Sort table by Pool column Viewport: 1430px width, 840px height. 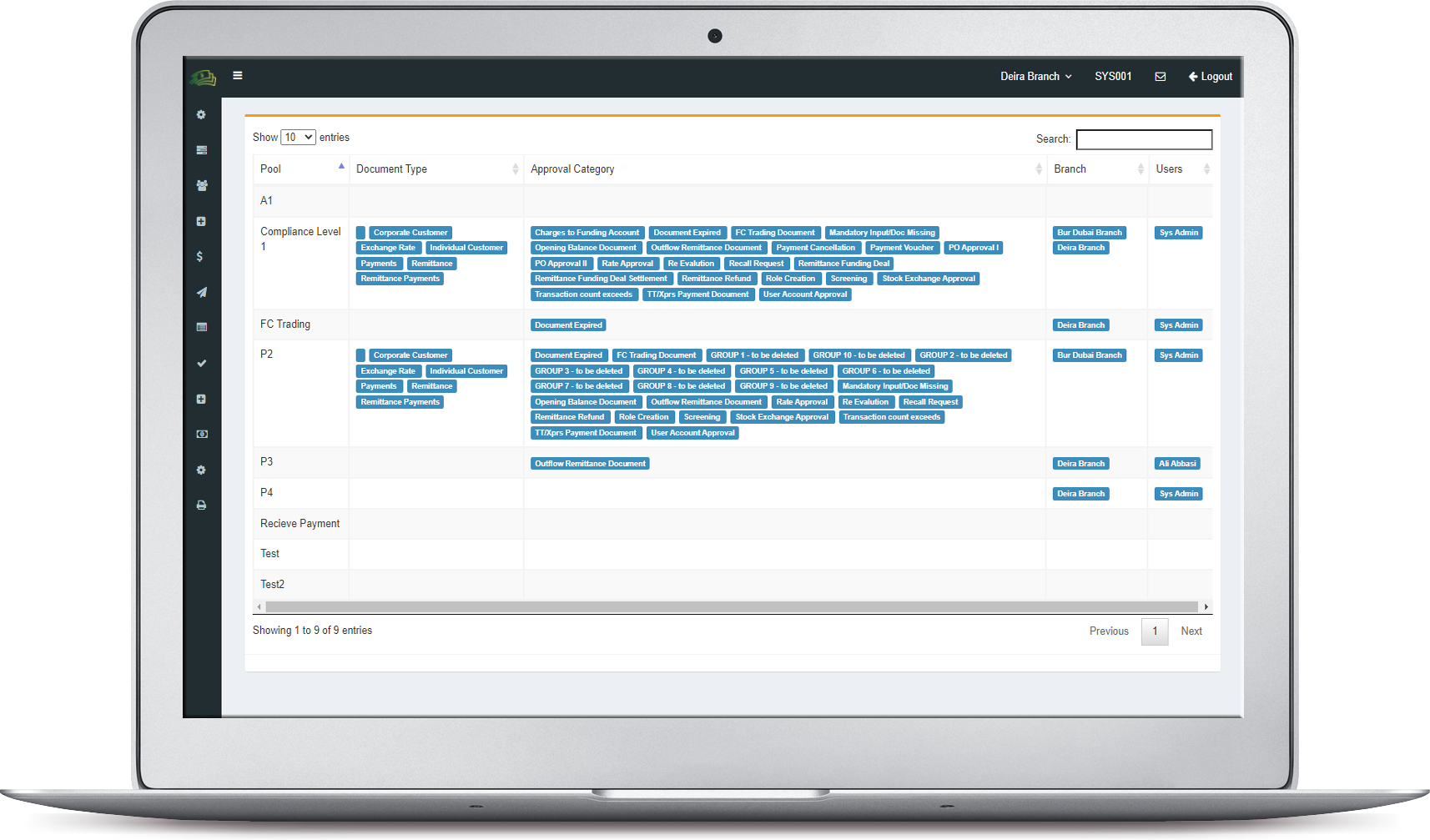(x=301, y=169)
